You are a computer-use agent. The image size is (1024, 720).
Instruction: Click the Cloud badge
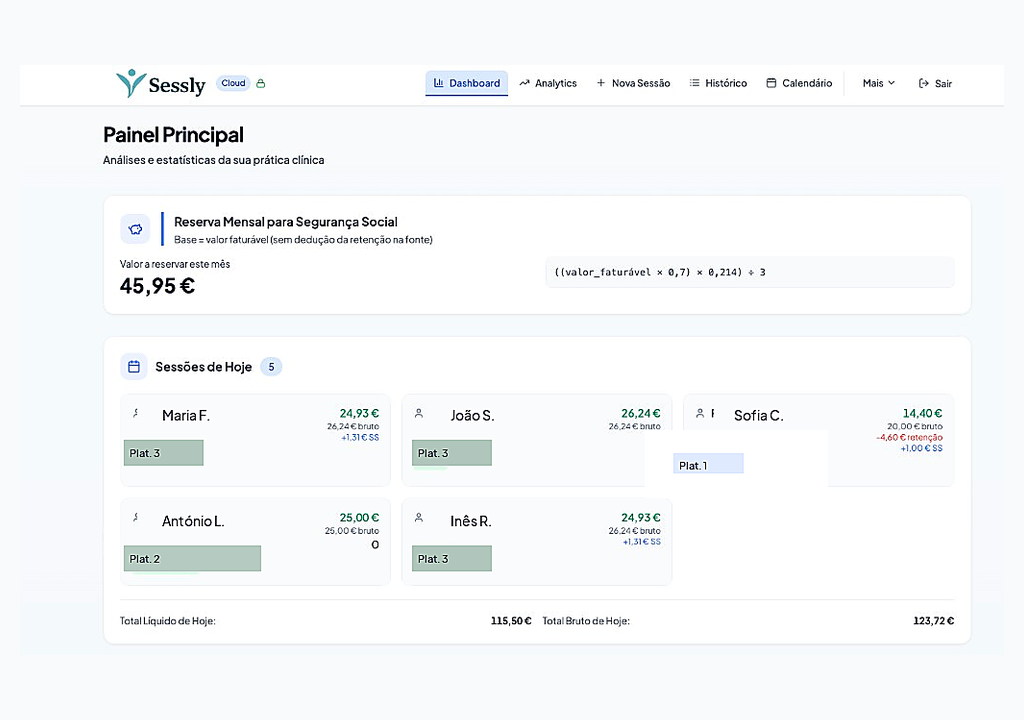click(x=233, y=83)
